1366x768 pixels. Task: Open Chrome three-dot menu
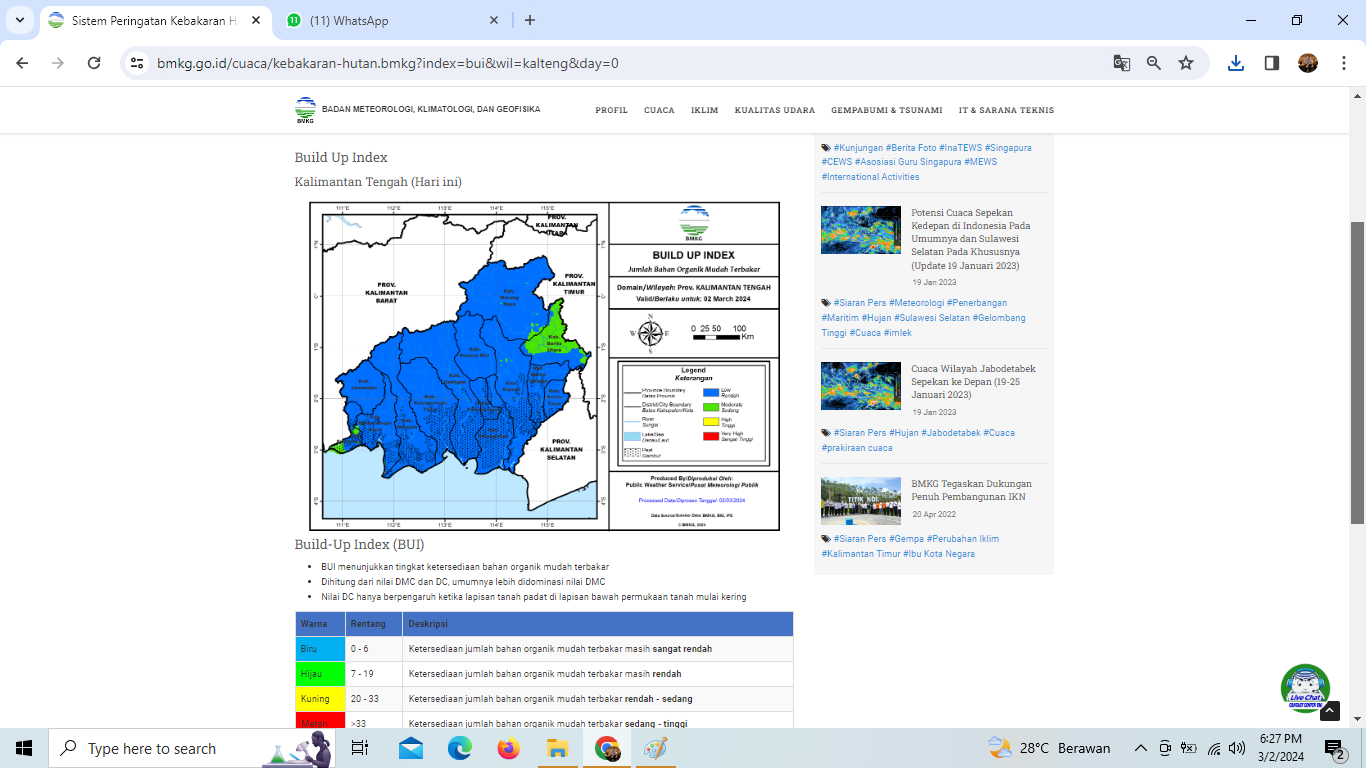1342,63
